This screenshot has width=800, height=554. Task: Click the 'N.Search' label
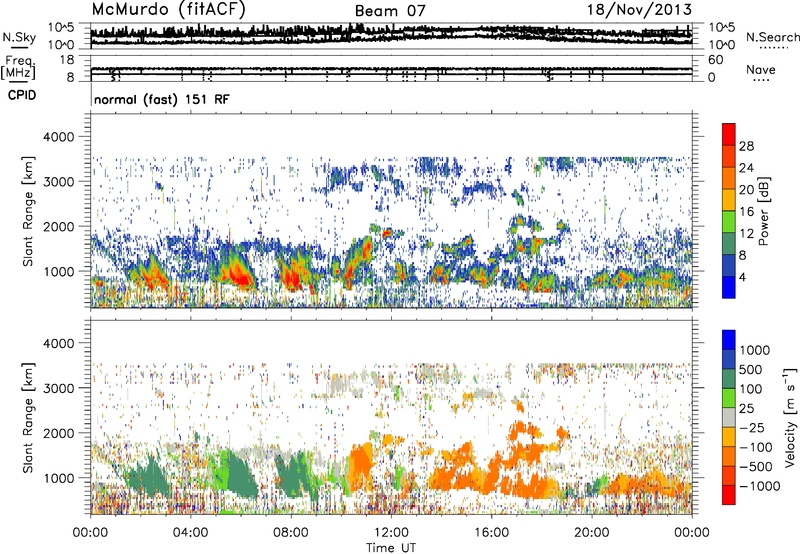click(772, 37)
